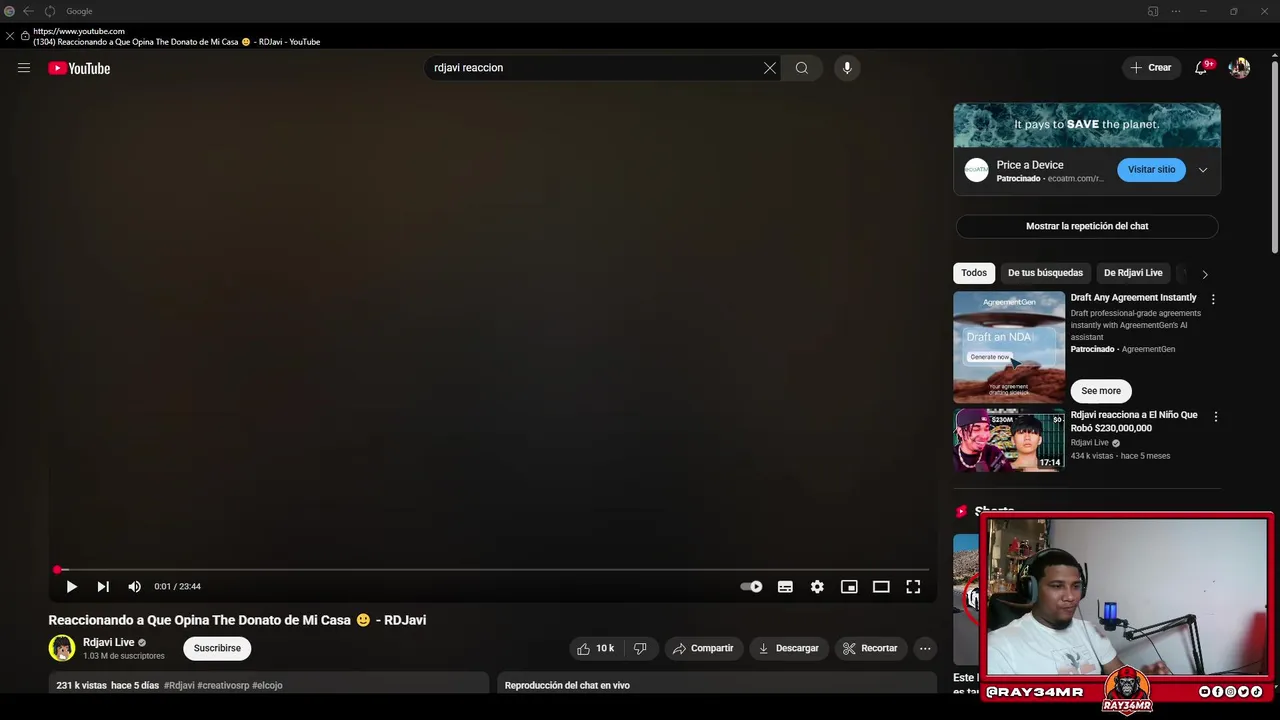Run search with magnifier button
The height and width of the screenshot is (720, 1280).
coord(802,68)
